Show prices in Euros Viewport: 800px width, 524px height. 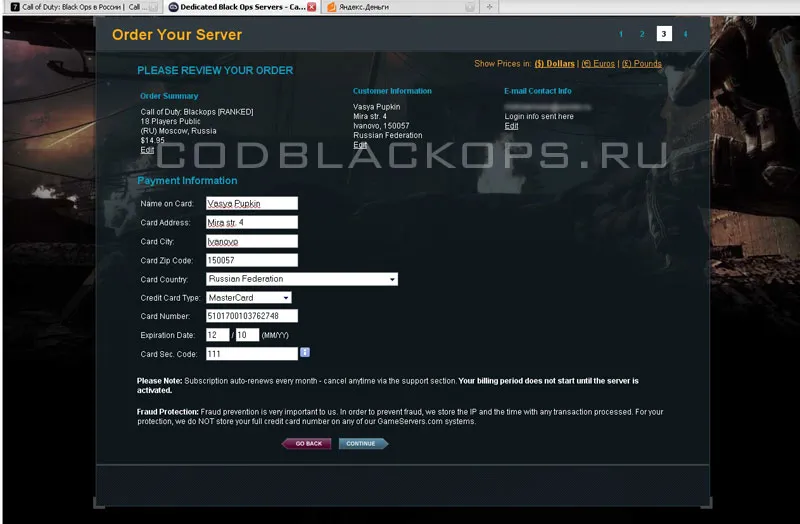(x=598, y=64)
